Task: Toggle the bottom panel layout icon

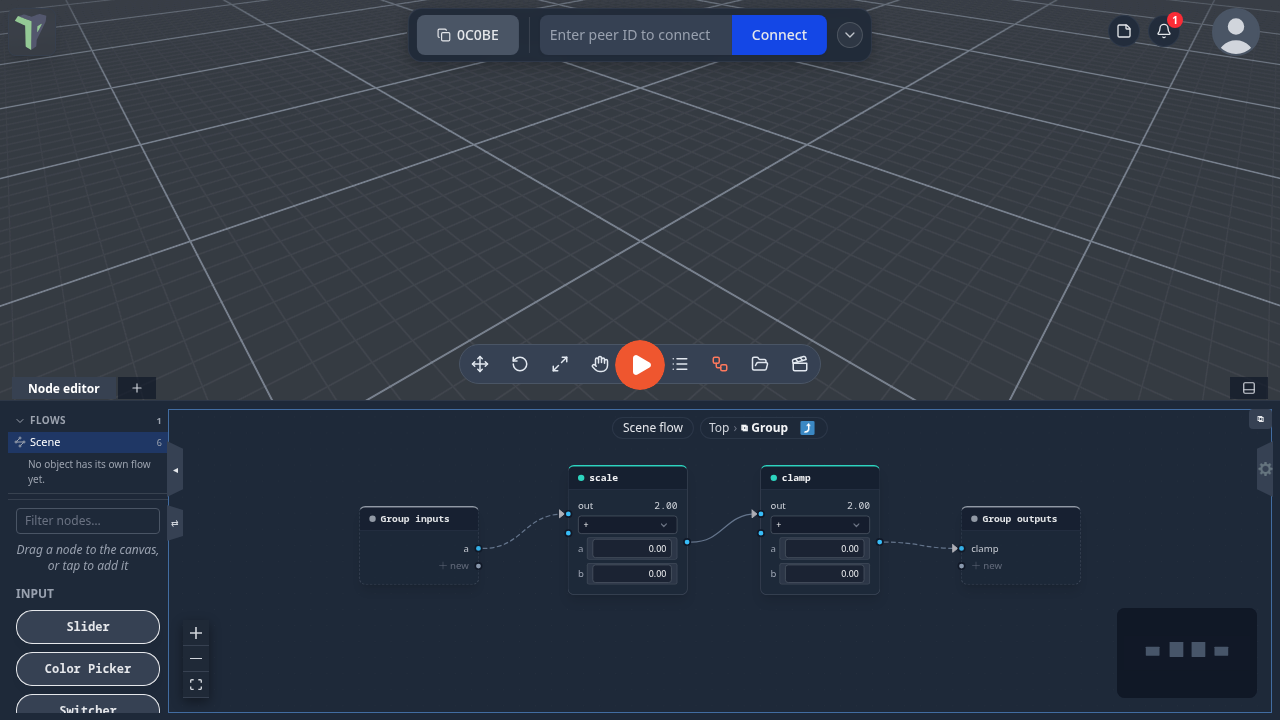Action: tap(1249, 388)
